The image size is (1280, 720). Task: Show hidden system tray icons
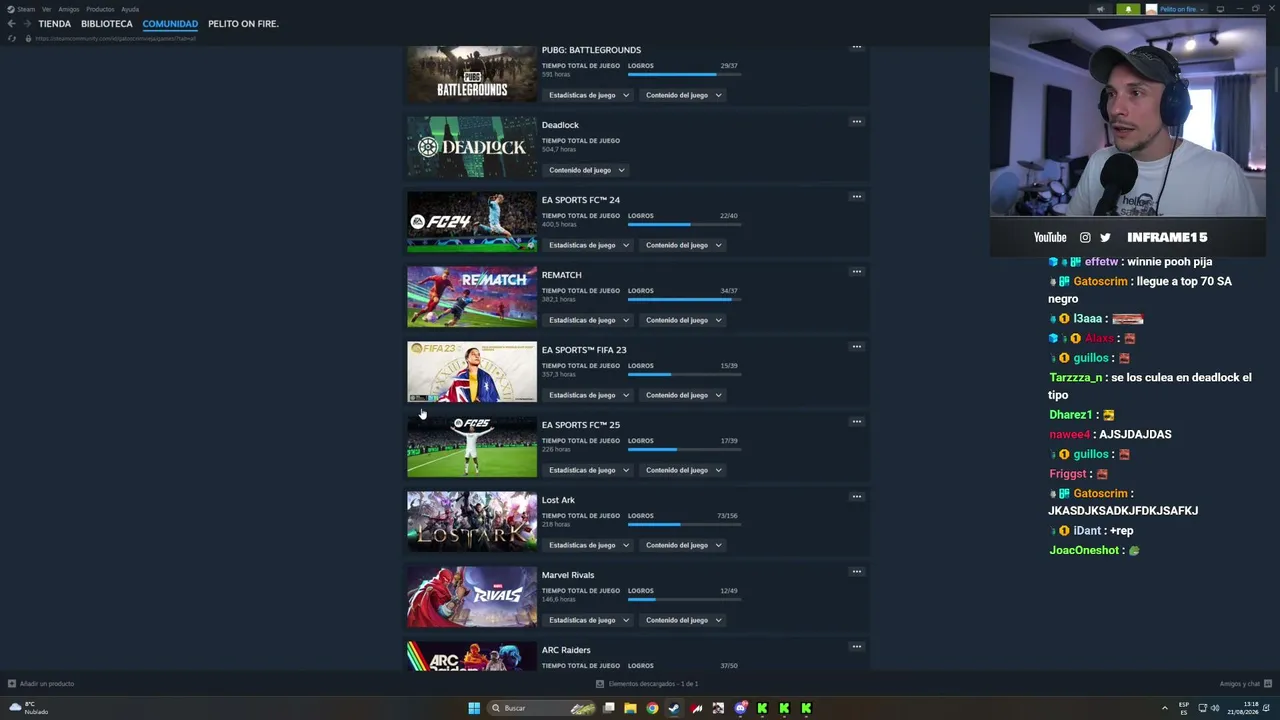point(1164,708)
